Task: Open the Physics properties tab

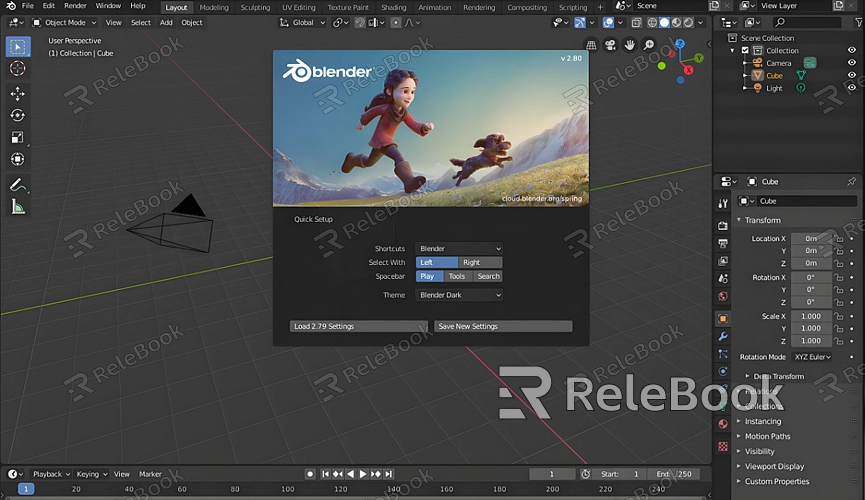Action: (723, 371)
